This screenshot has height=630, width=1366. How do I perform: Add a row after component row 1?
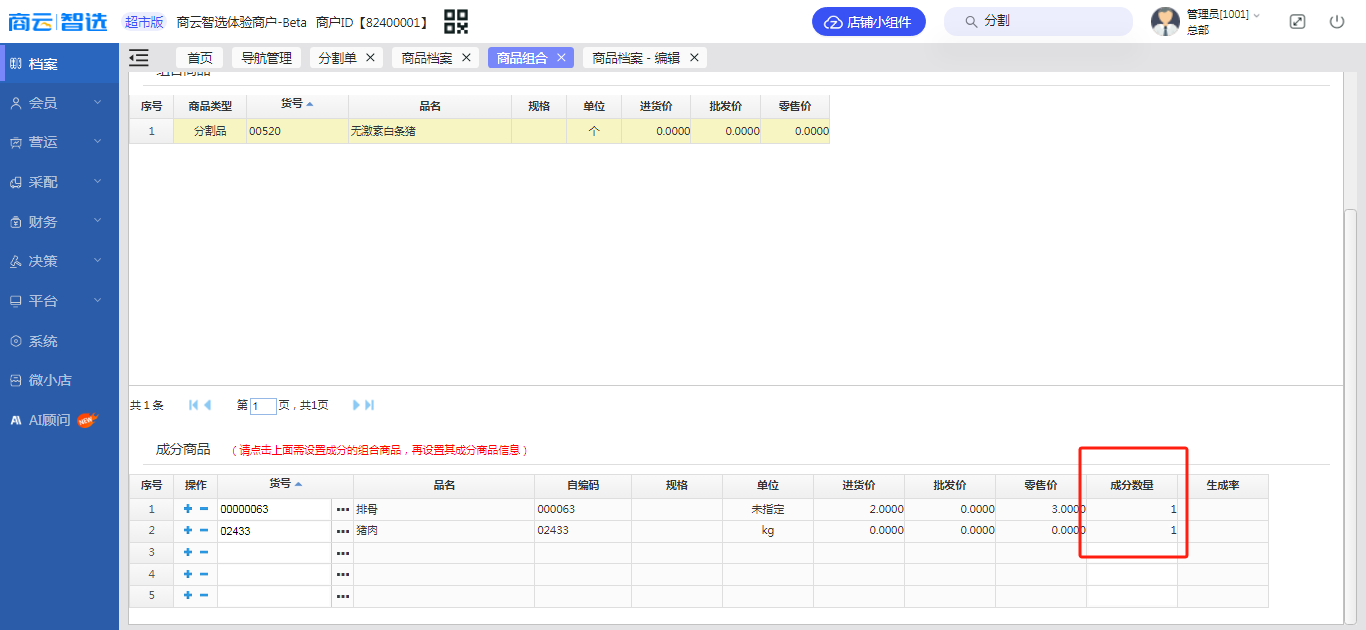coord(188,509)
